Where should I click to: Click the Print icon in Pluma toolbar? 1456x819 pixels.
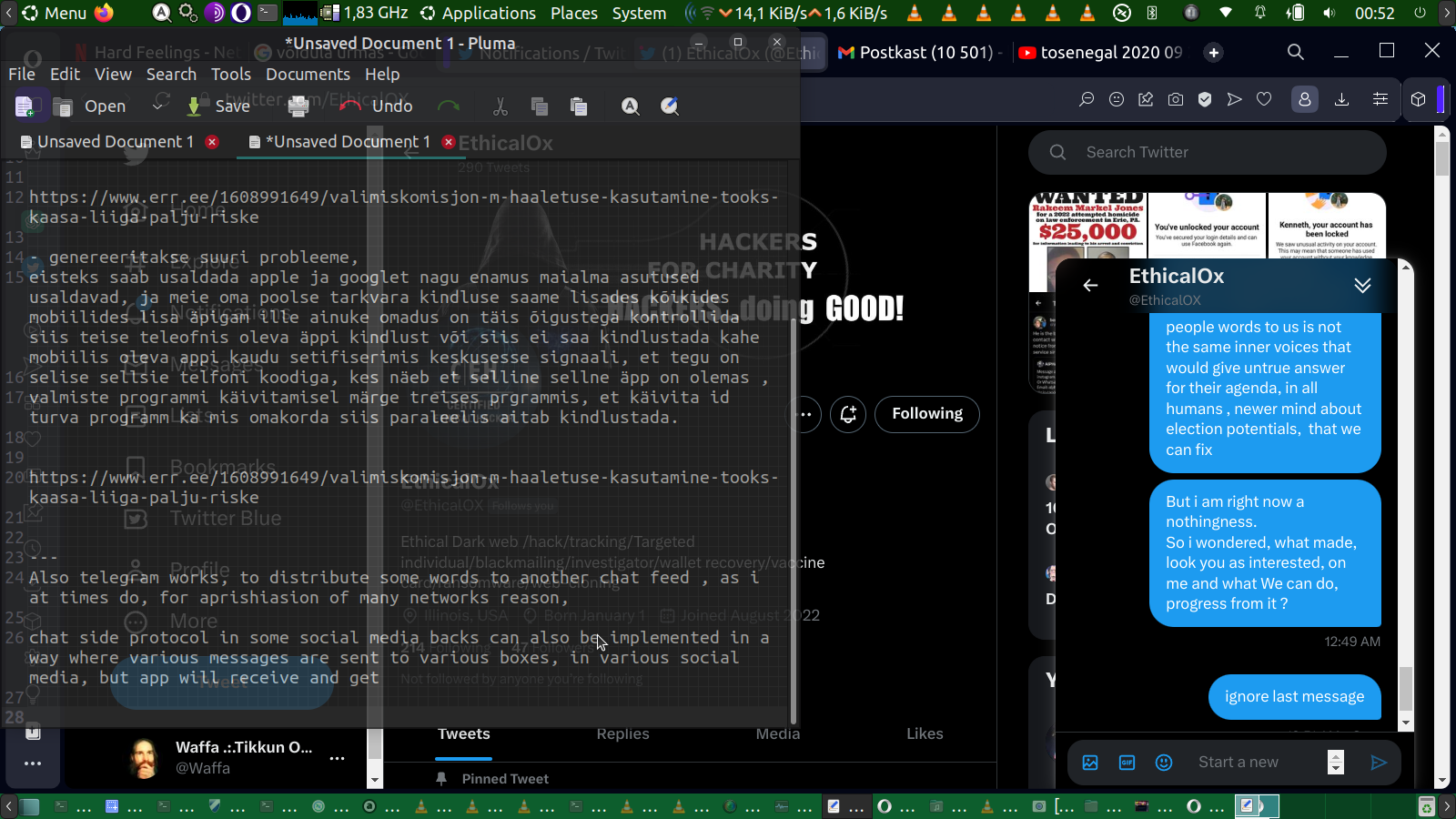(x=298, y=106)
